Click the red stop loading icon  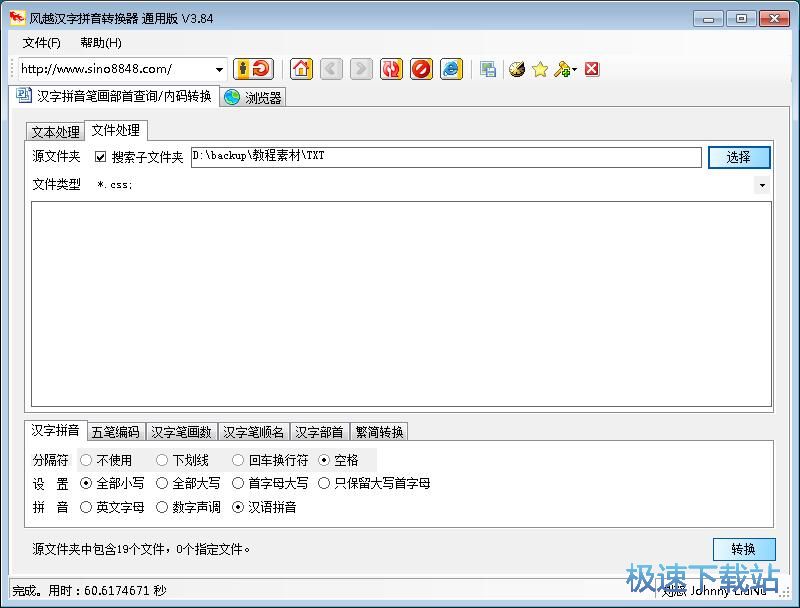click(421, 69)
